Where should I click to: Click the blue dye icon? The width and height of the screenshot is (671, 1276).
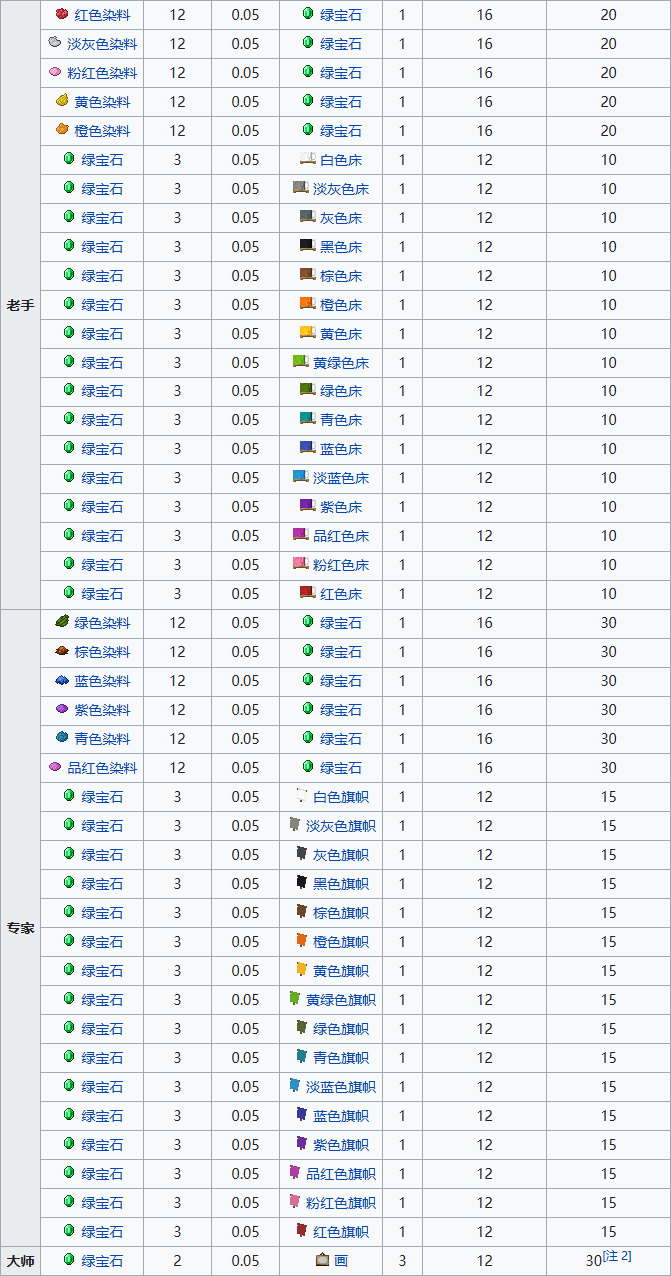click(61, 681)
